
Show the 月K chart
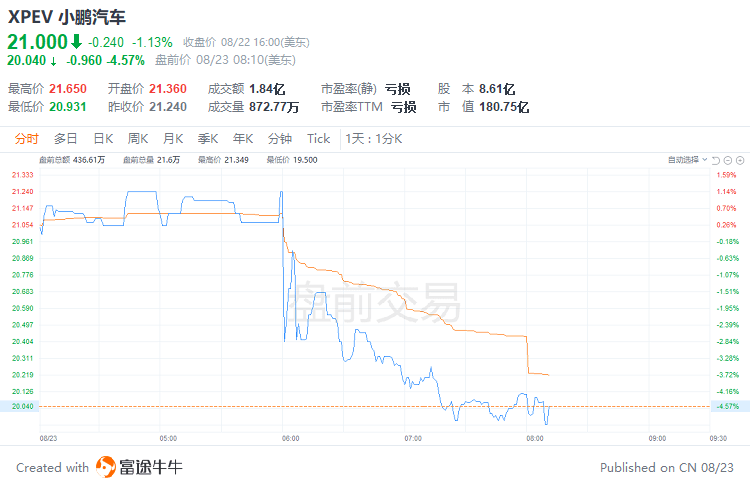pyautogui.click(x=173, y=139)
